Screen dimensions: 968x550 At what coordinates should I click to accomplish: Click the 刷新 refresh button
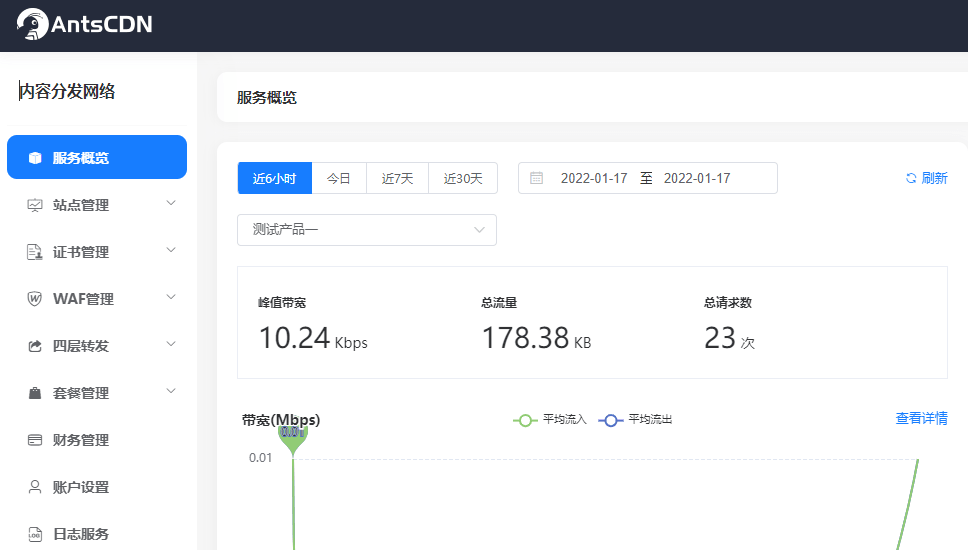click(x=926, y=178)
